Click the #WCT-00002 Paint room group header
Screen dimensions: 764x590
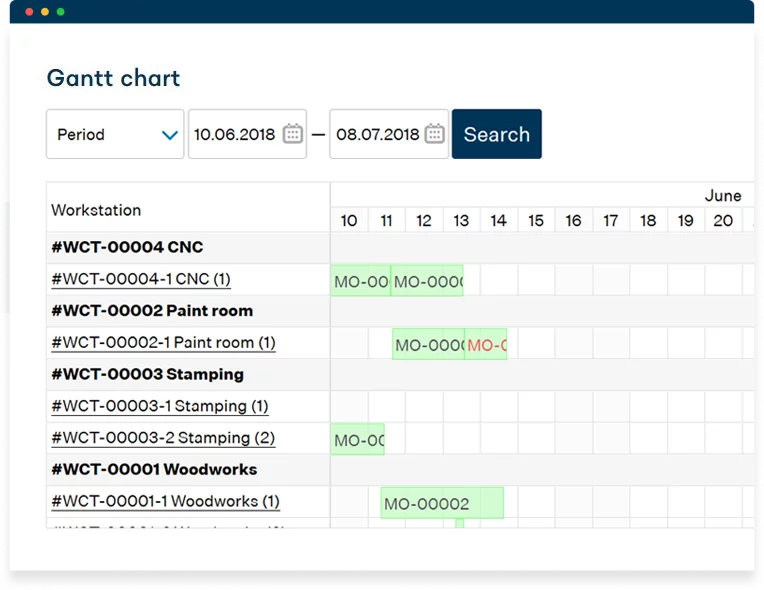(152, 311)
